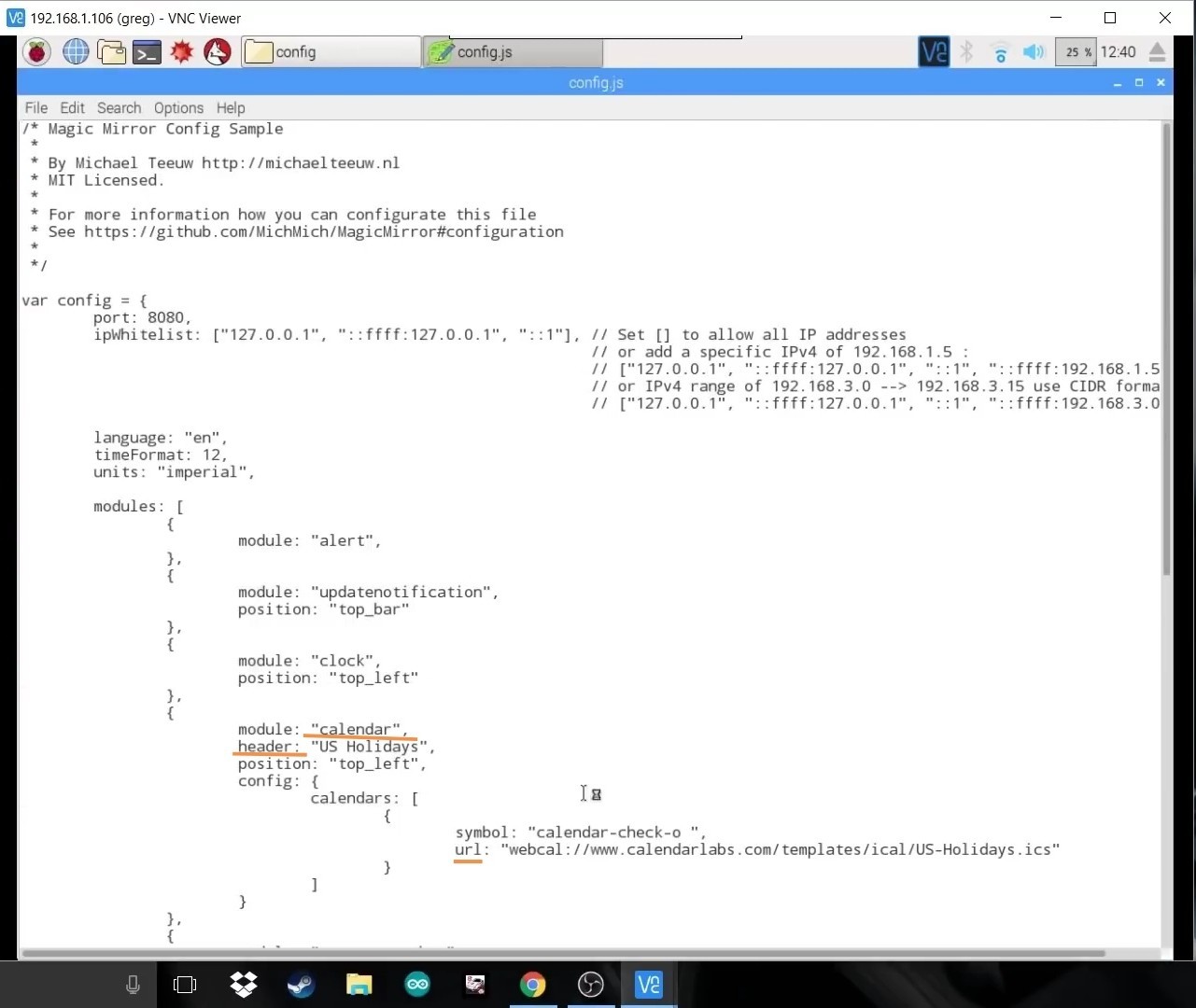Maximize the config.js editor window

coord(1139,83)
